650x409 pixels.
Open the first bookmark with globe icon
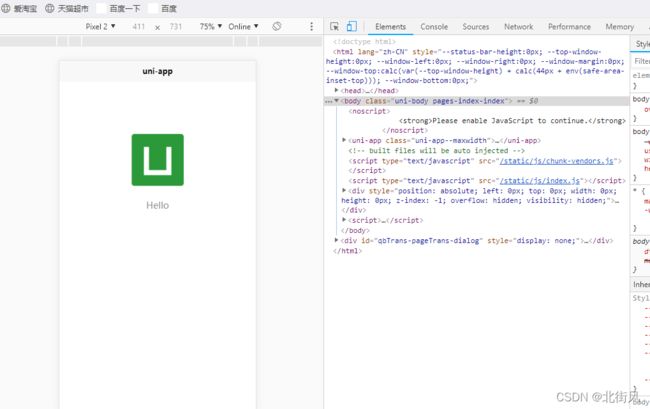pyautogui.click(x=19, y=8)
